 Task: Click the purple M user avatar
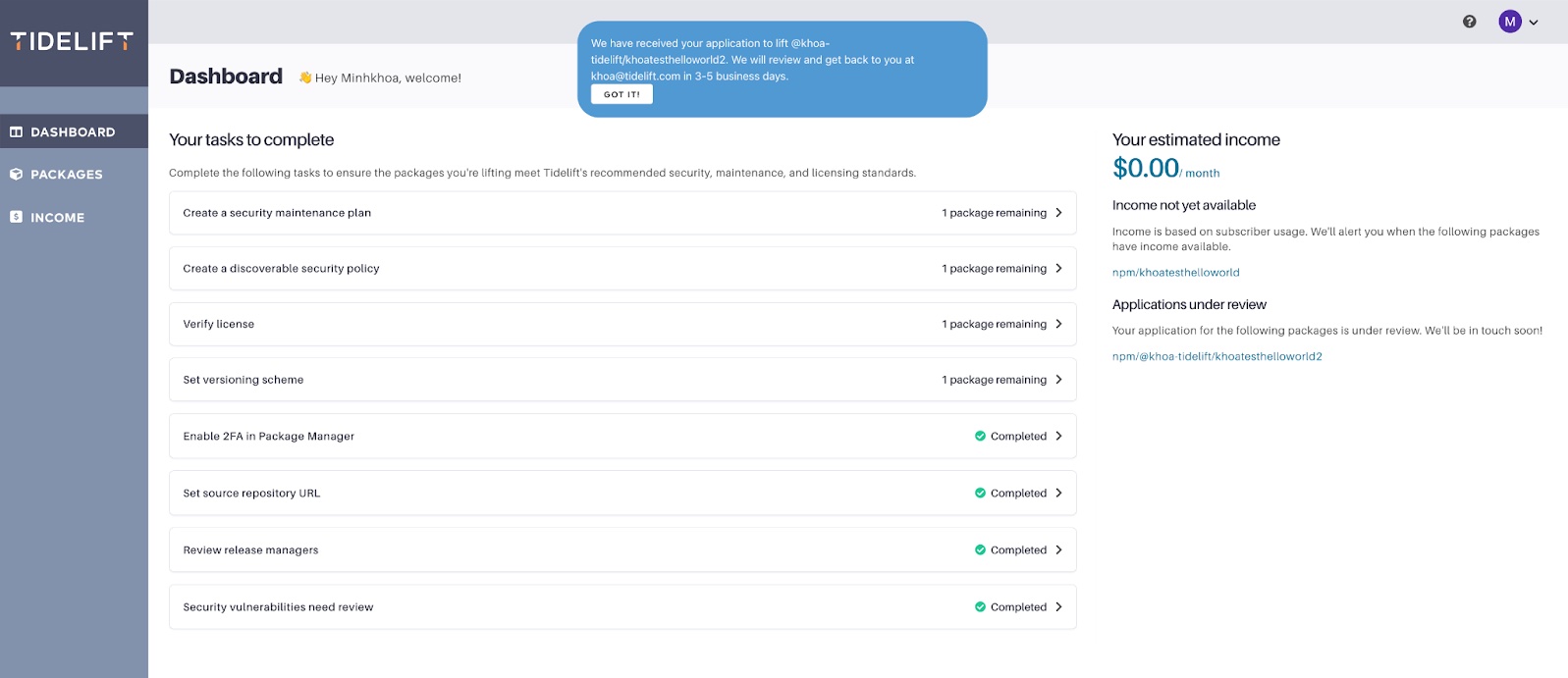click(1509, 22)
